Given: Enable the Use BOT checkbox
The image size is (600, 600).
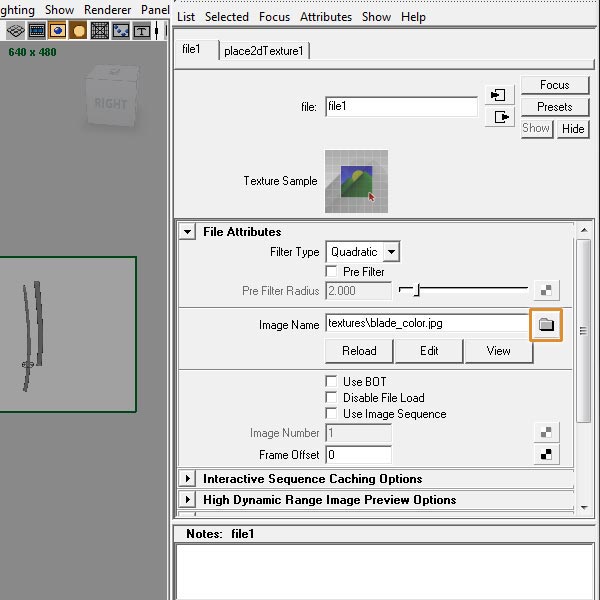Looking at the screenshot, I should [x=331, y=381].
